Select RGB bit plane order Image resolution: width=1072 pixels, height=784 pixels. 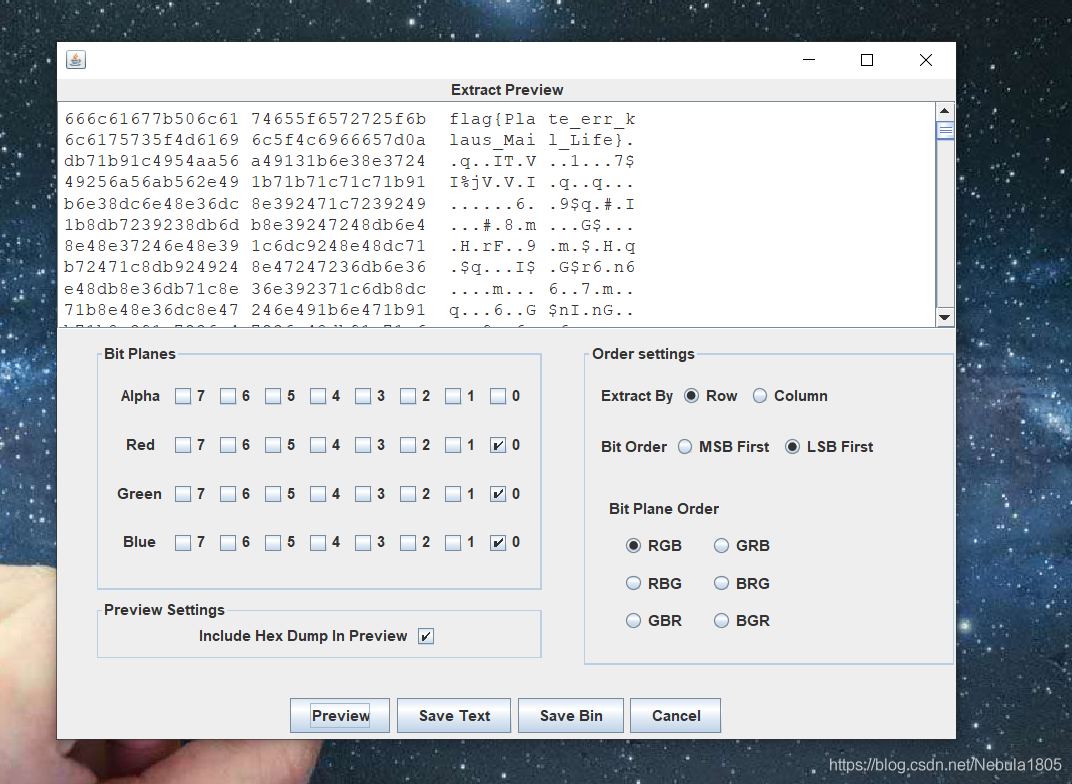[634, 545]
